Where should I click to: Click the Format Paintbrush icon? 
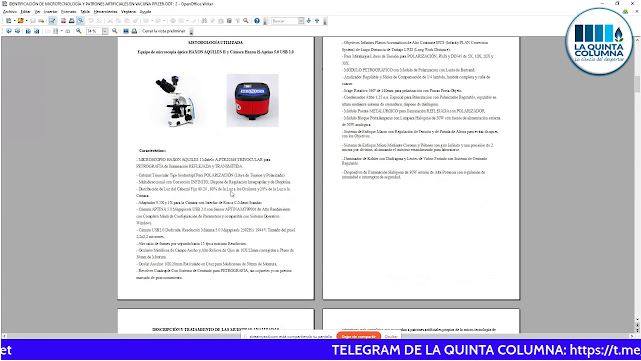point(135,20)
